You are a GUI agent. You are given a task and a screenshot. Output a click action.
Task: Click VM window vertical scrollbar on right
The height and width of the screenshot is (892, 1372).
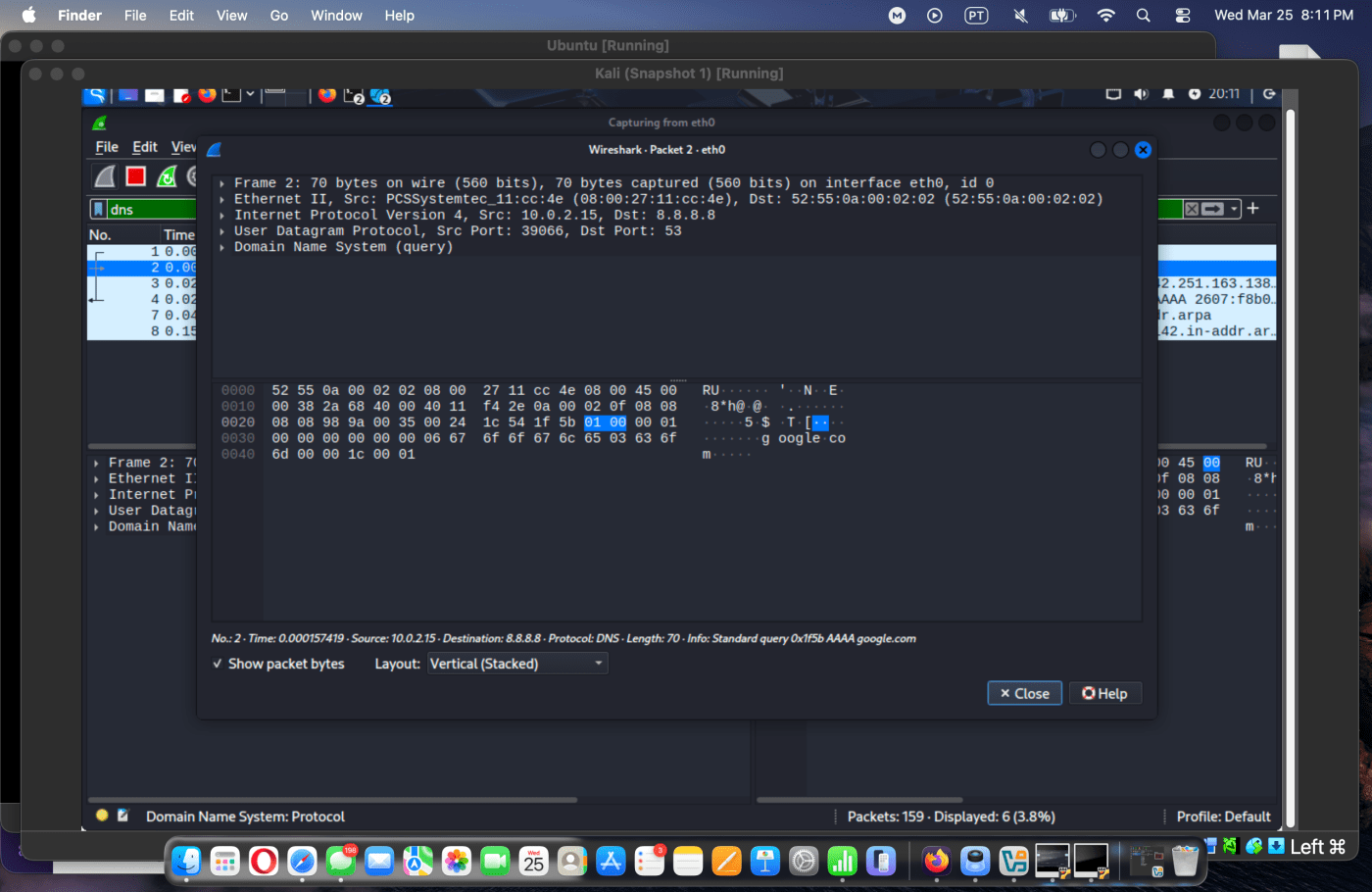(x=1290, y=470)
